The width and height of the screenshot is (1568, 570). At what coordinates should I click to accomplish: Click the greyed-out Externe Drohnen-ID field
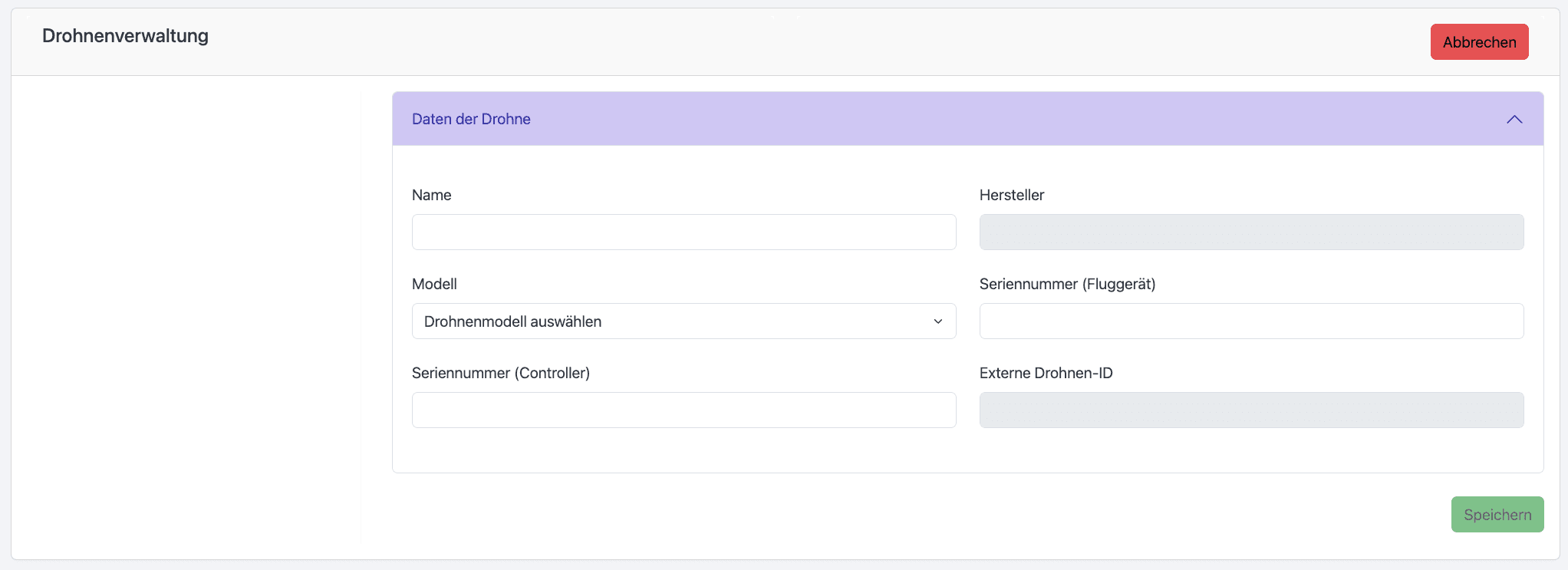[1251, 410]
